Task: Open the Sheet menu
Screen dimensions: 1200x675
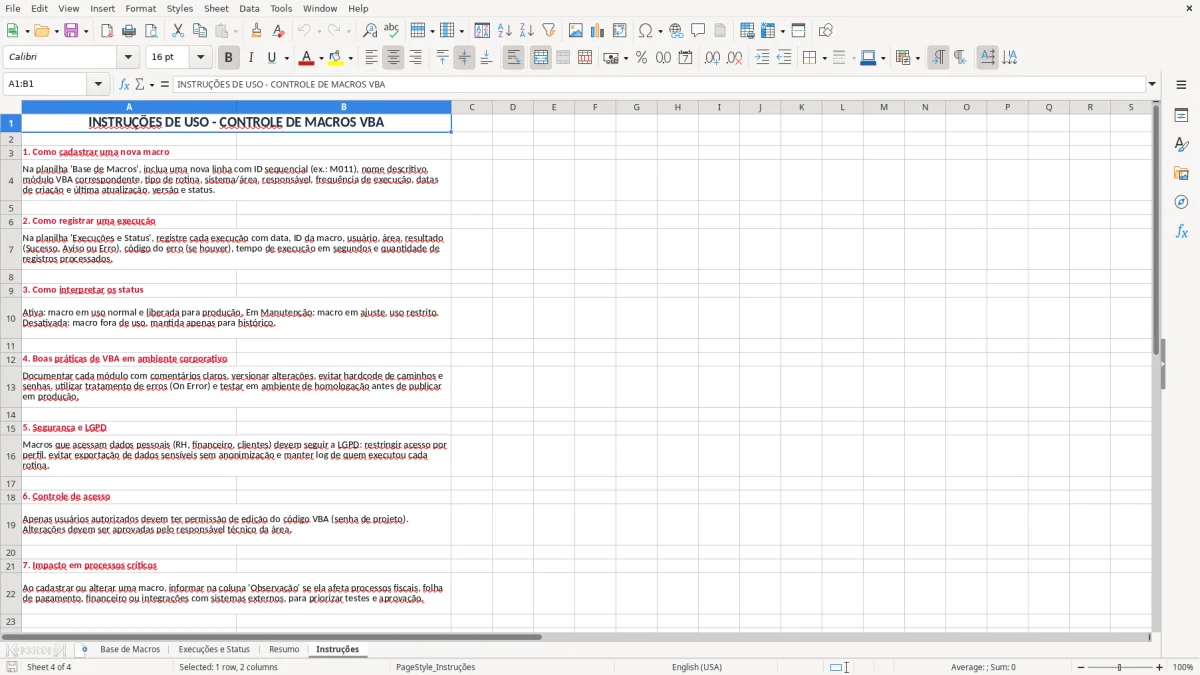Action: click(216, 8)
